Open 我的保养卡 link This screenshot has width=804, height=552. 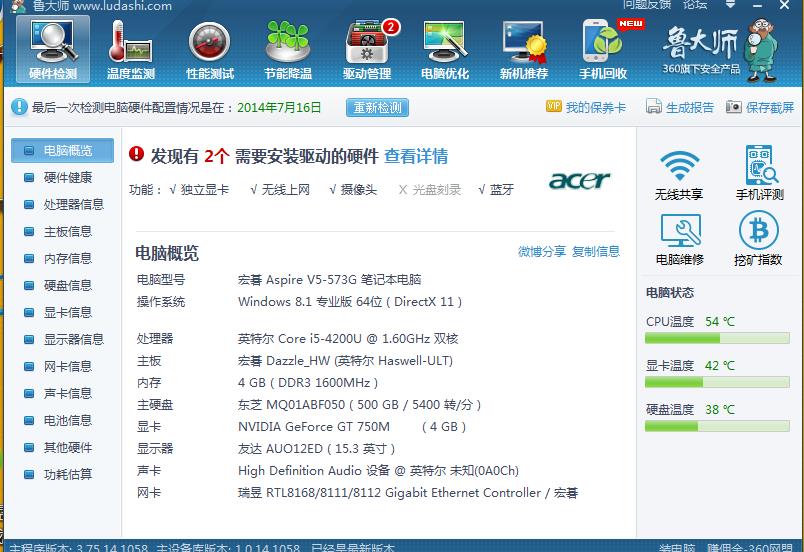[595, 107]
